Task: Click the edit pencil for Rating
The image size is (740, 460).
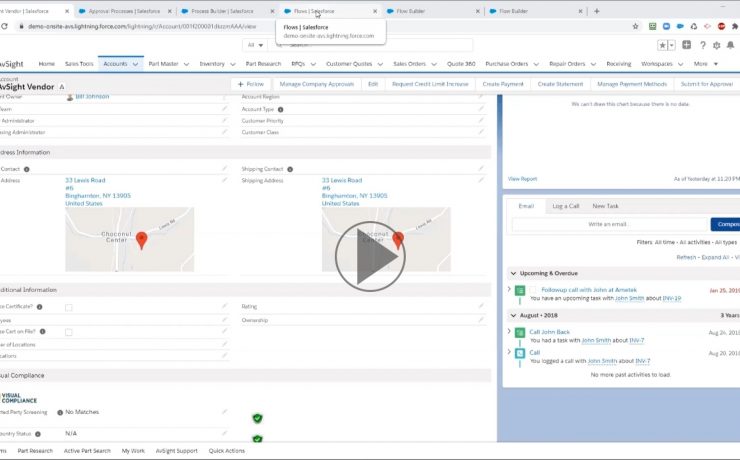Action: pyautogui.click(x=481, y=306)
